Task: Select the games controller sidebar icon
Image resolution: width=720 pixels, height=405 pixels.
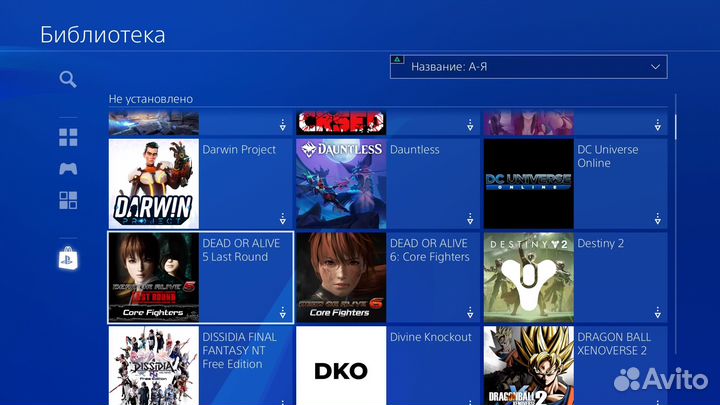Action: point(68,169)
